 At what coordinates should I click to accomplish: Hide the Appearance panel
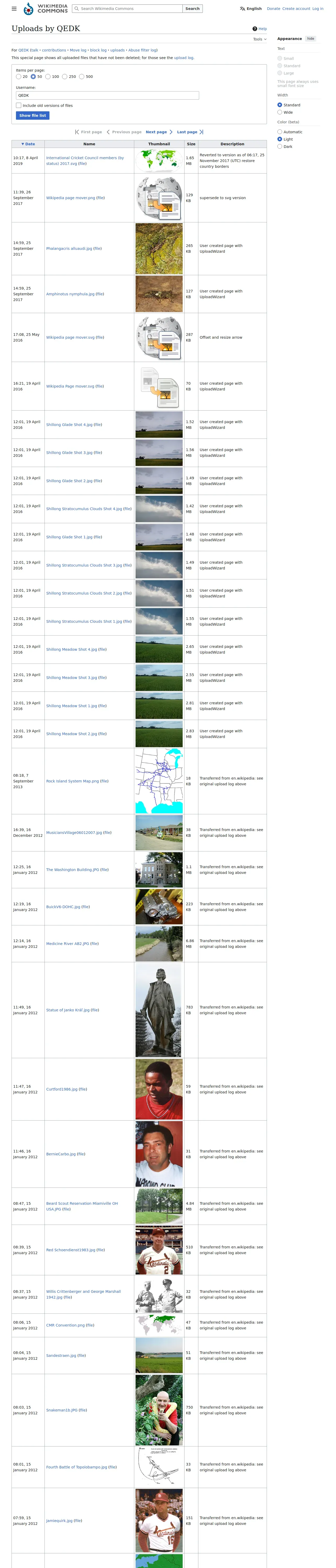pyautogui.click(x=311, y=38)
